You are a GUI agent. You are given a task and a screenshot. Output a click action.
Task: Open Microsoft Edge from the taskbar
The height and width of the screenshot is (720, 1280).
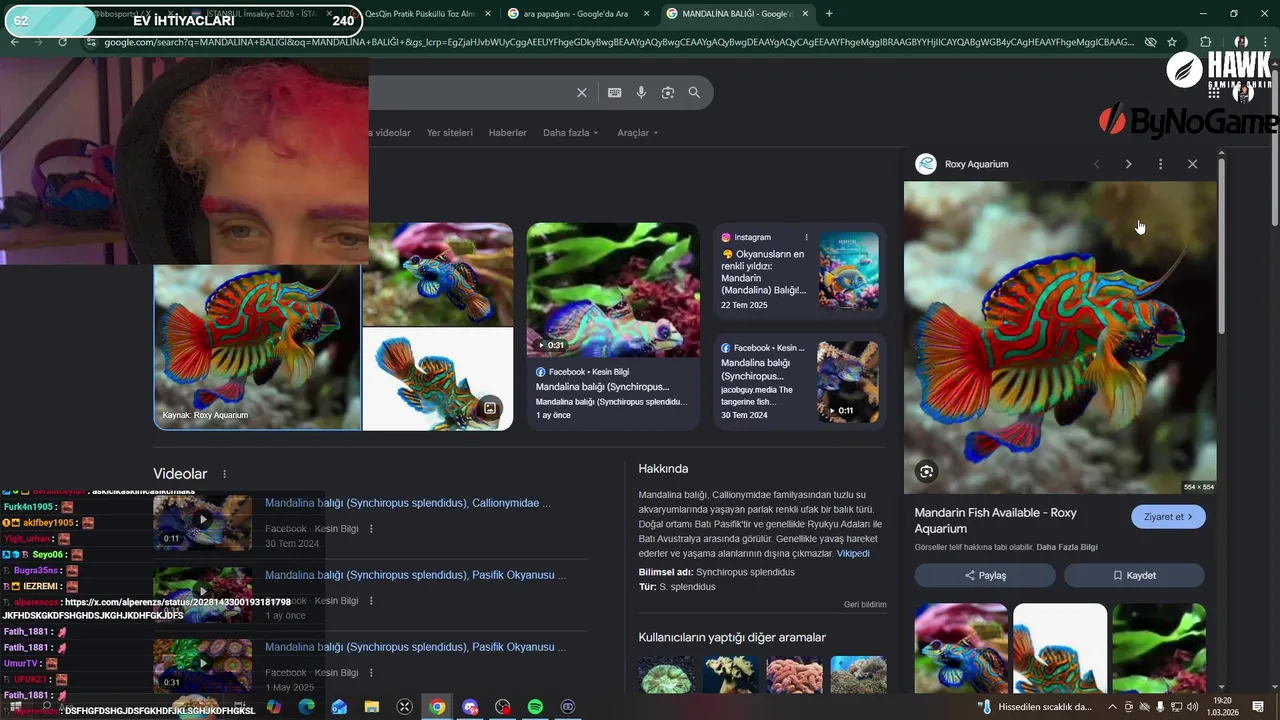pos(306,707)
